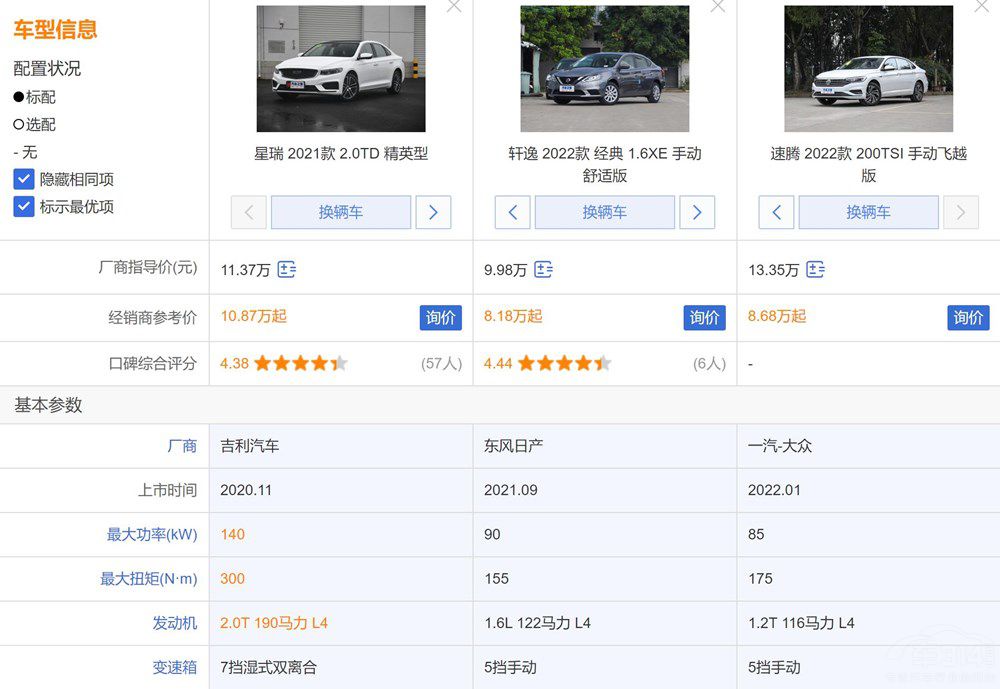Open 换辆车 selector for 星瑞
Viewport: 1000px width, 689px height.
pyautogui.click(x=340, y=212)
